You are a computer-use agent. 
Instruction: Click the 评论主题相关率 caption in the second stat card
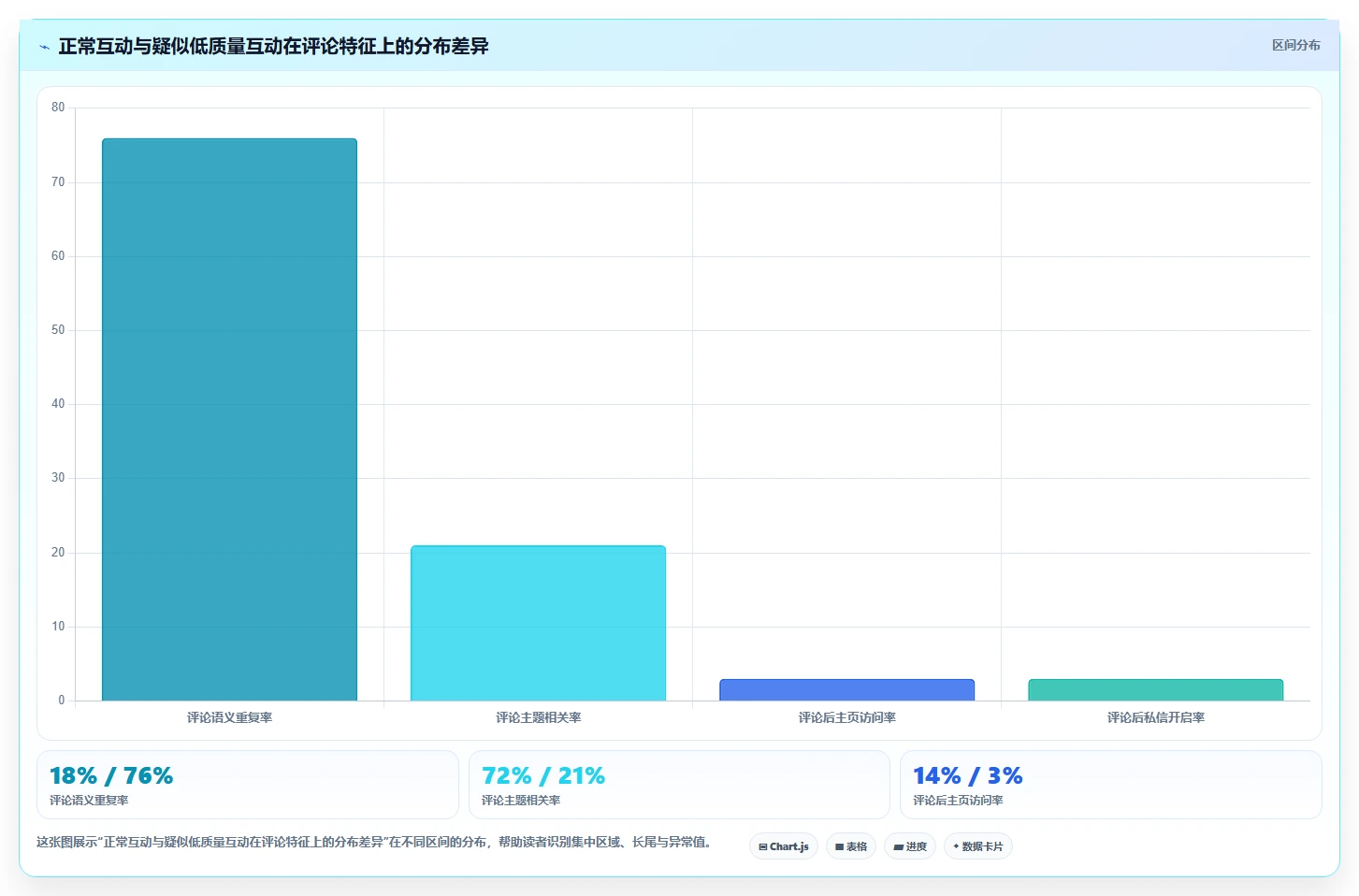point(521,801)
